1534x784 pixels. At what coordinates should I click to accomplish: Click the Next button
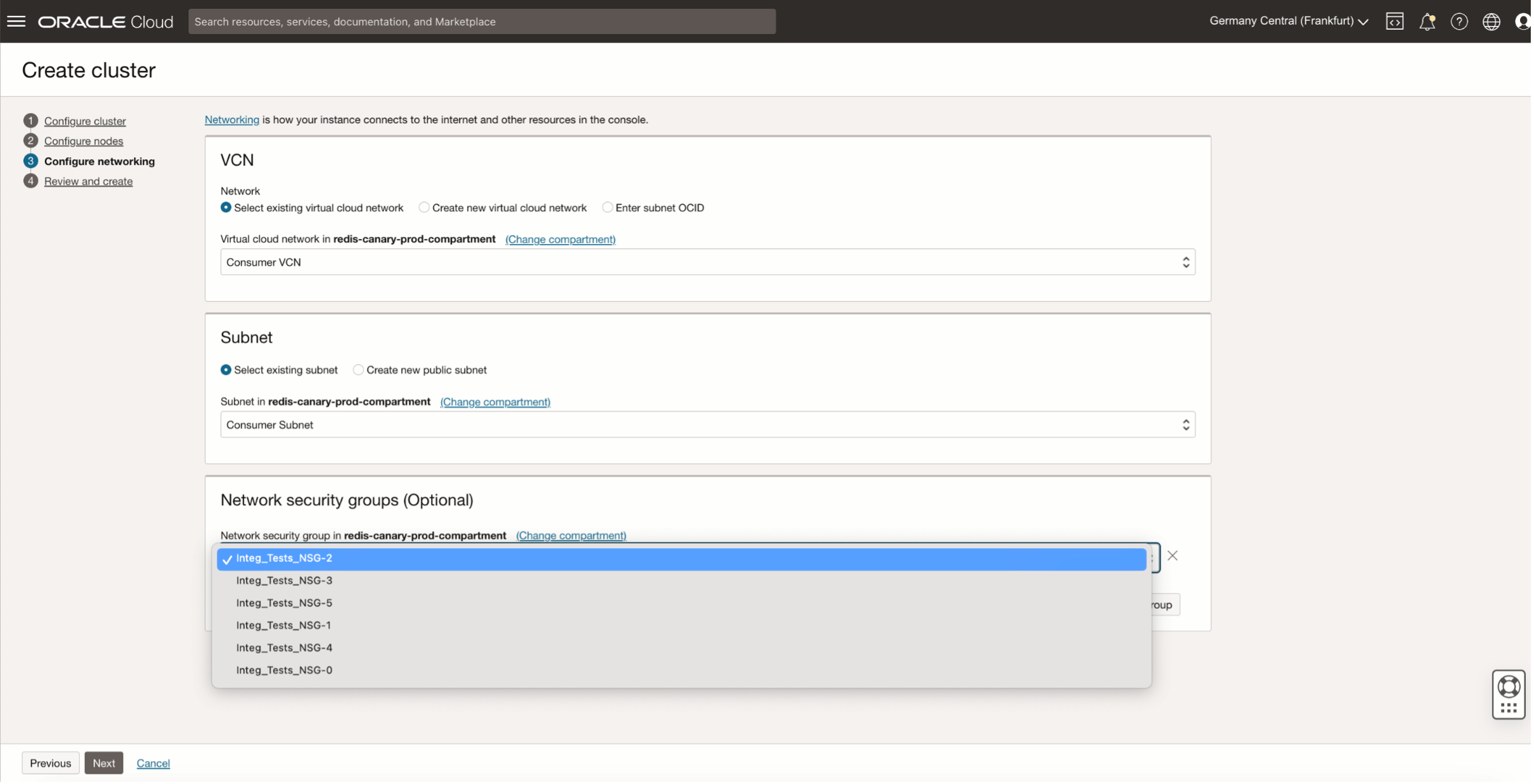[104, 763]
